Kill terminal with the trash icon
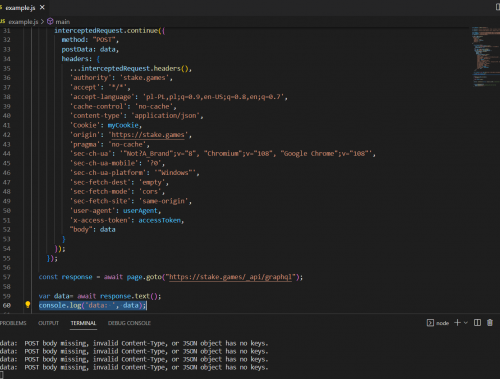 [490, 322]
